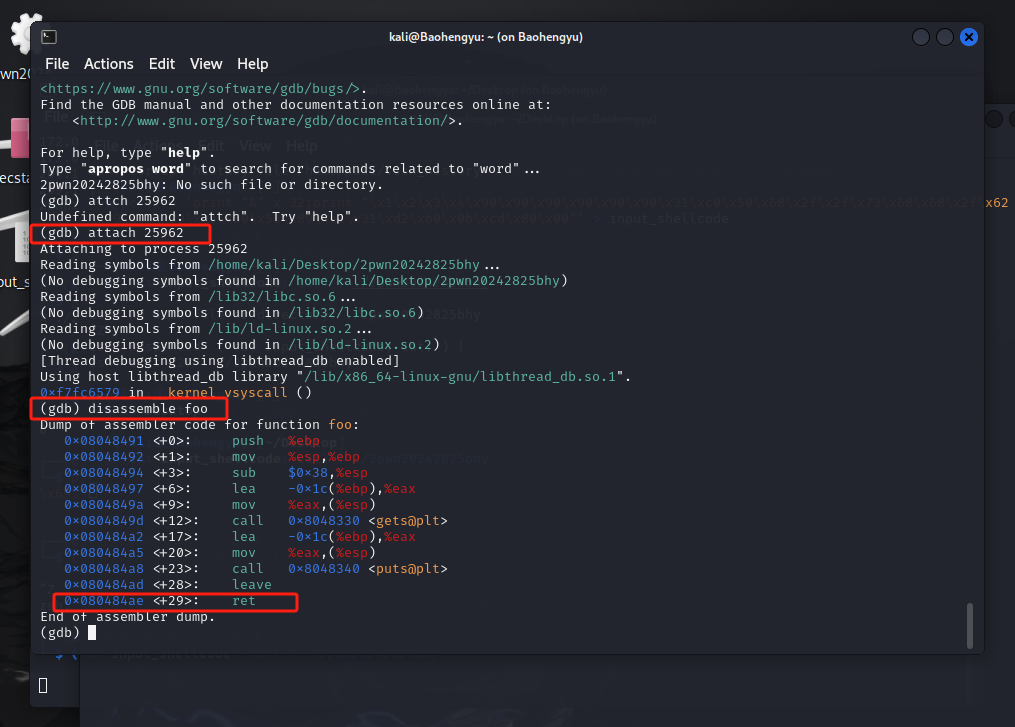Click the terminal's vertical scrollbar handle
This screenshot has height=727, width=1015.
(970, 625)
